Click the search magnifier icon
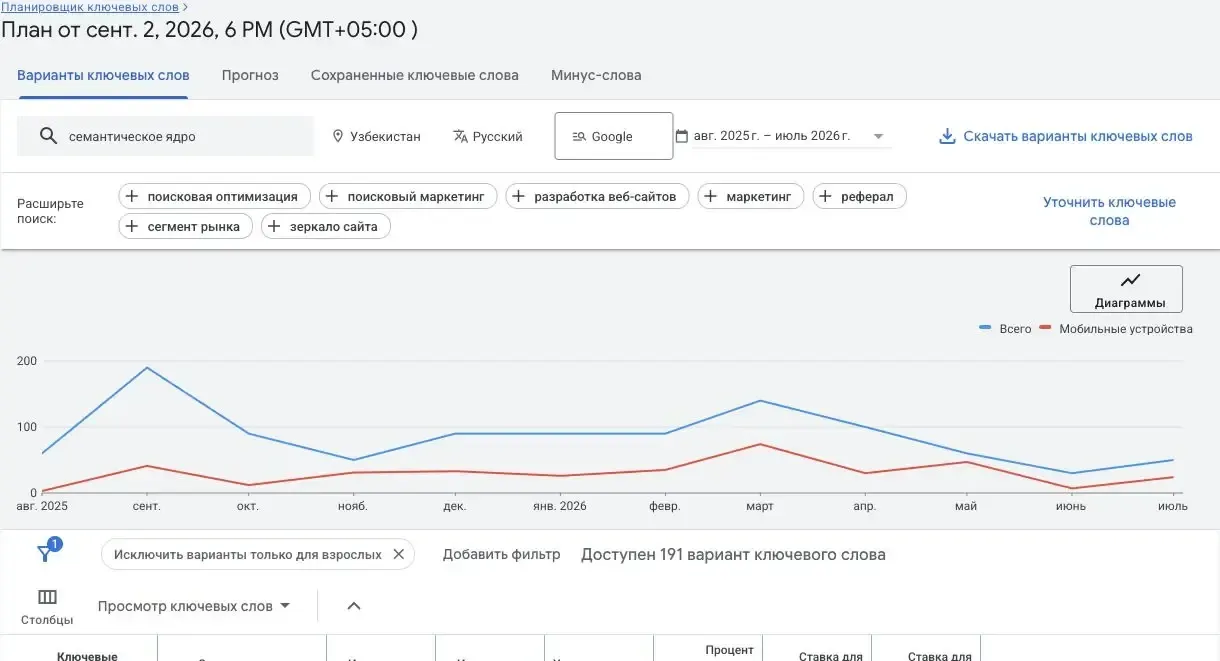 [x=48, y=136]
